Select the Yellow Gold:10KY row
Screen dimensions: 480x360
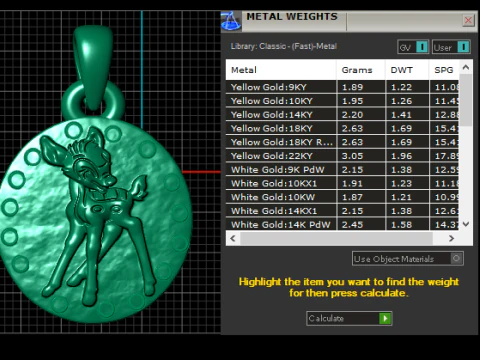[x=342, y=101]
